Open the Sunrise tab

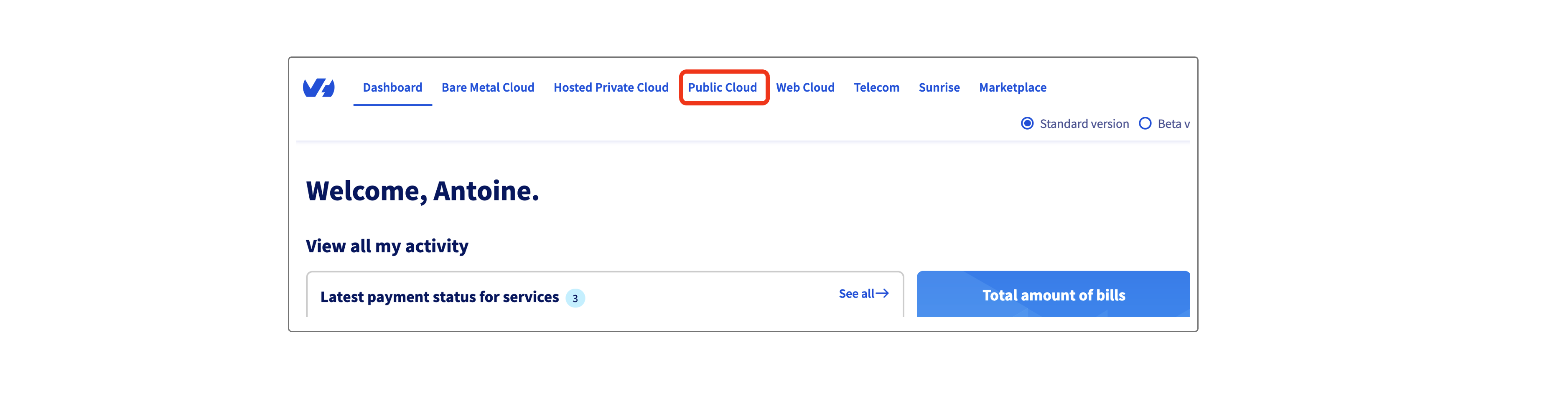click(939, 88)
